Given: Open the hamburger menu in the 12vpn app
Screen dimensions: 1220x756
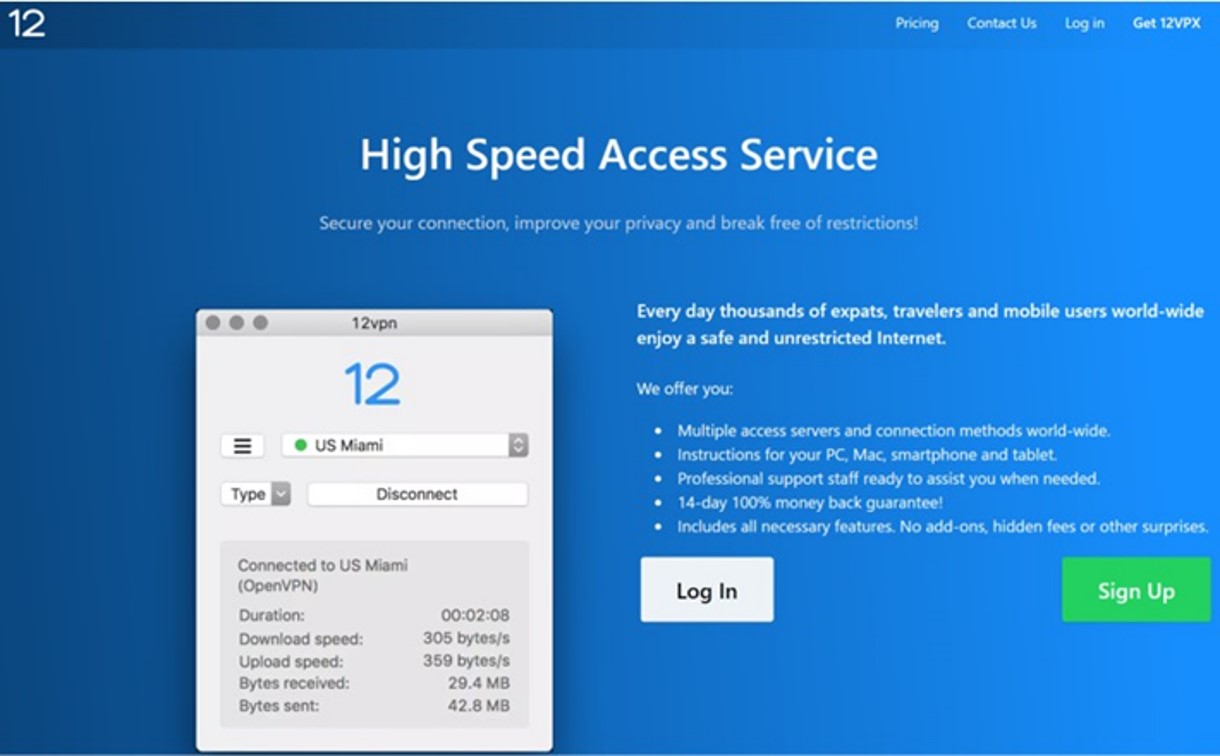Looking at the screenshot, I should [242, 446].
